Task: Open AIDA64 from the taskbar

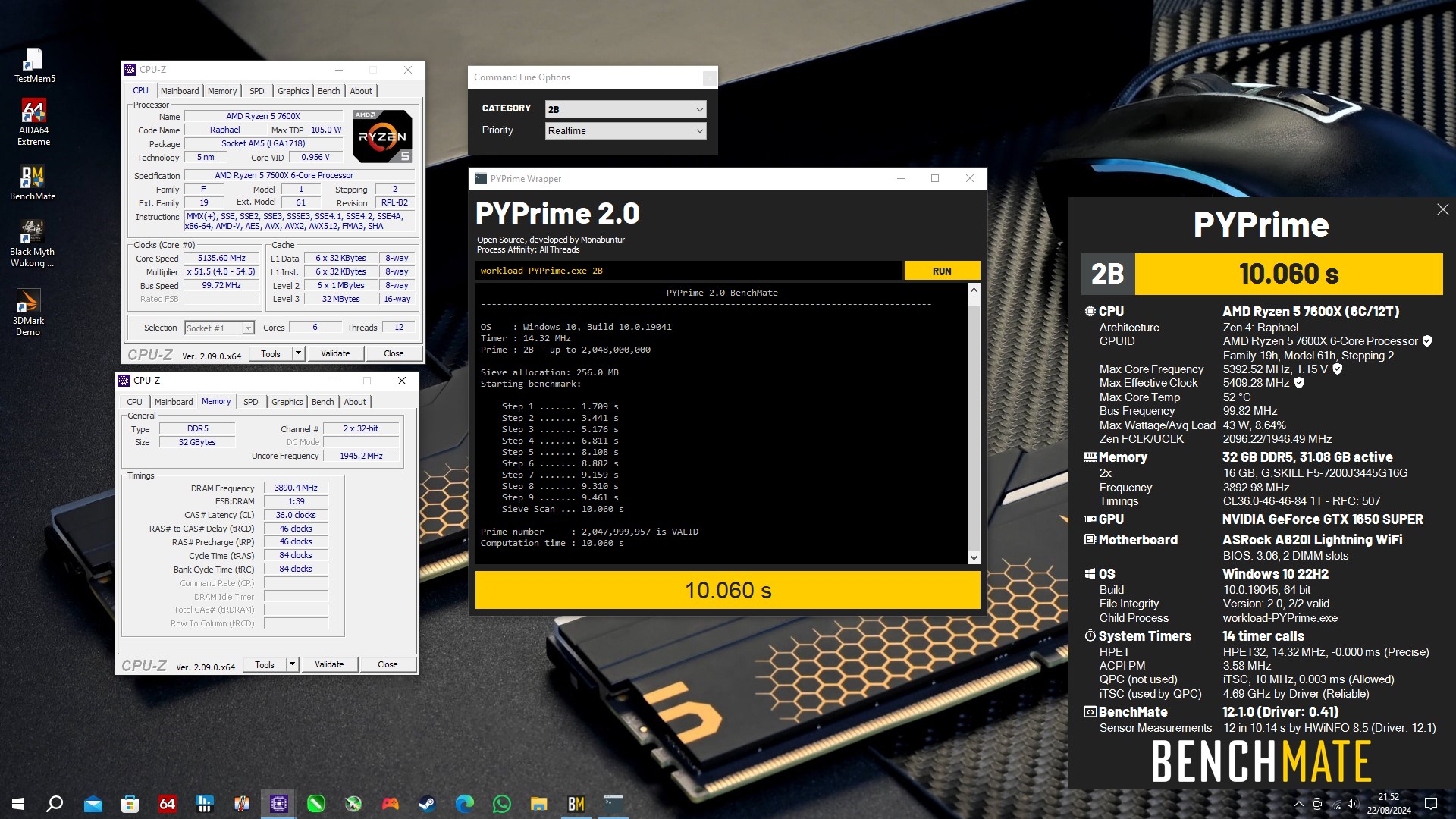Action: (x=168, y=804)
